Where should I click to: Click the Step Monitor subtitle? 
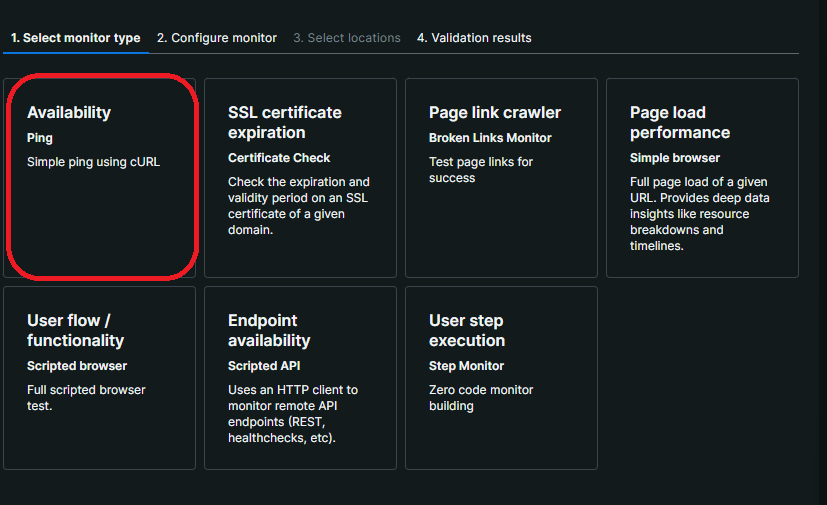(467, 366)
